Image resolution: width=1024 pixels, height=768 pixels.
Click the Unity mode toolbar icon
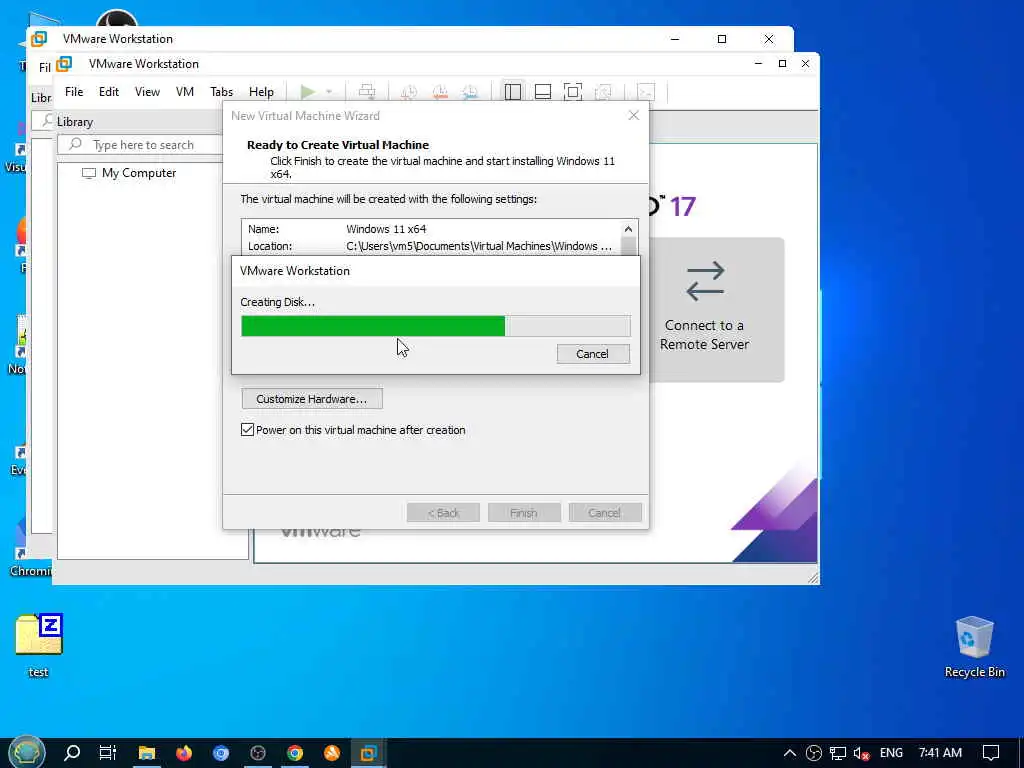click(603, 92)
